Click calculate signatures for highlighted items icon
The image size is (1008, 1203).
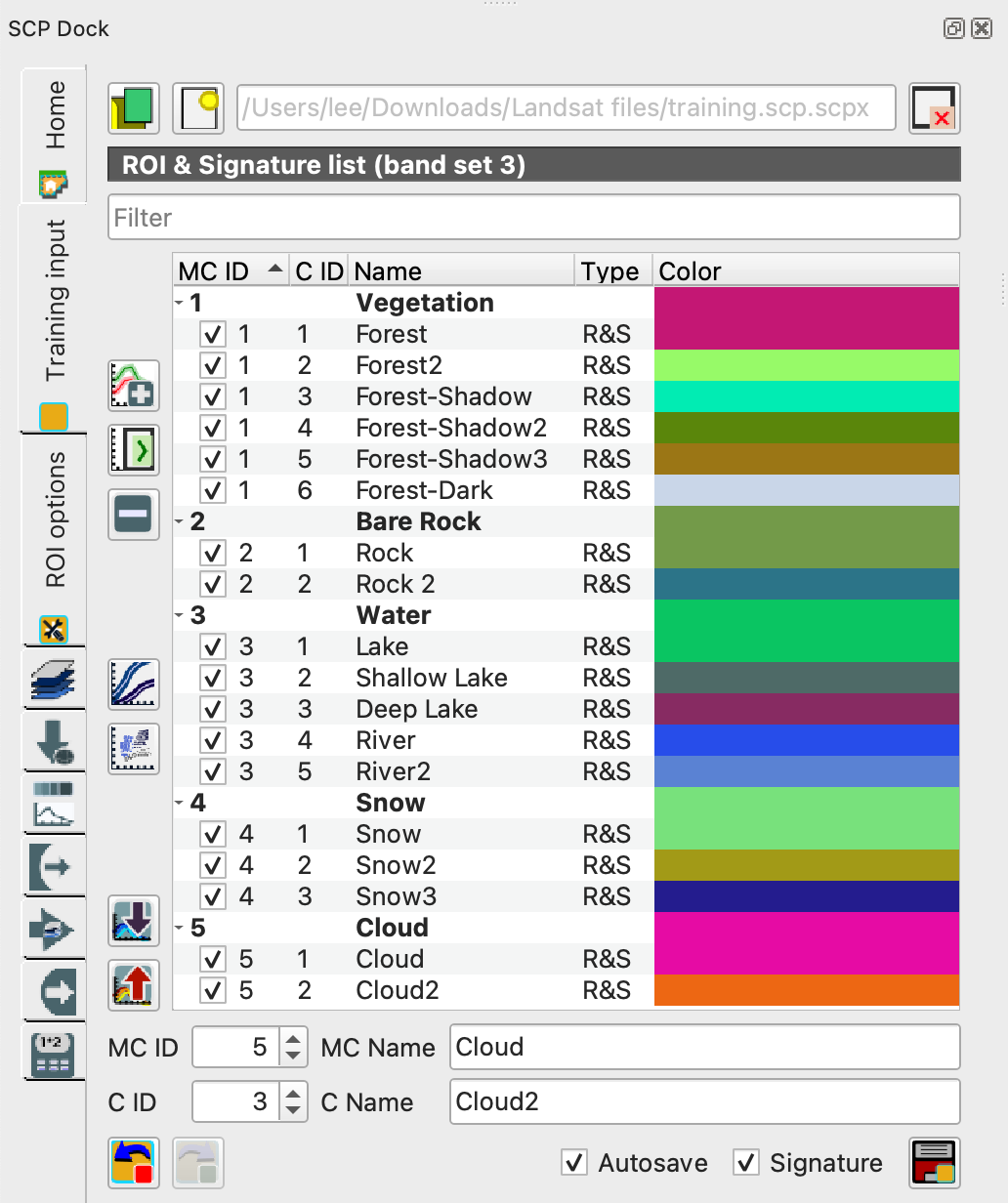(x=134, y=449)
